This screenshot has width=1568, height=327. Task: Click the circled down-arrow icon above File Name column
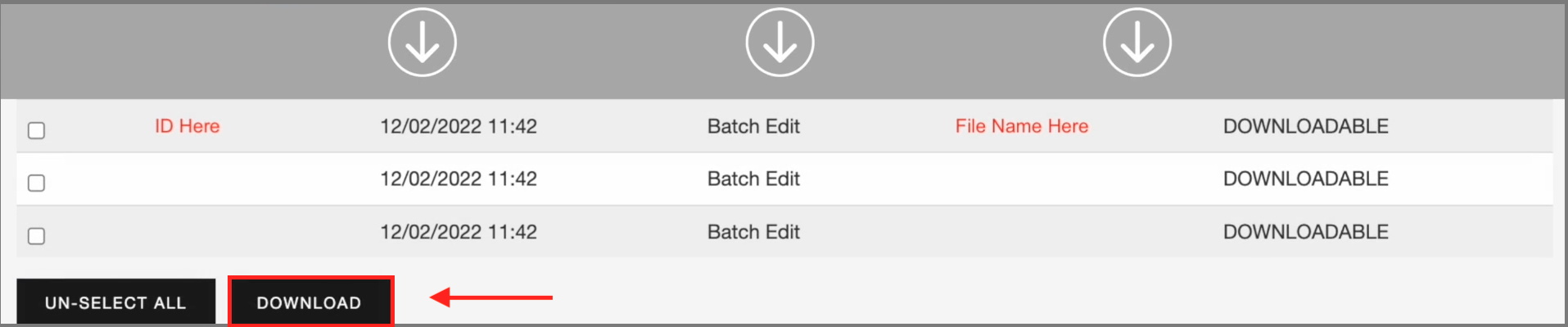tap(1137, 43)
